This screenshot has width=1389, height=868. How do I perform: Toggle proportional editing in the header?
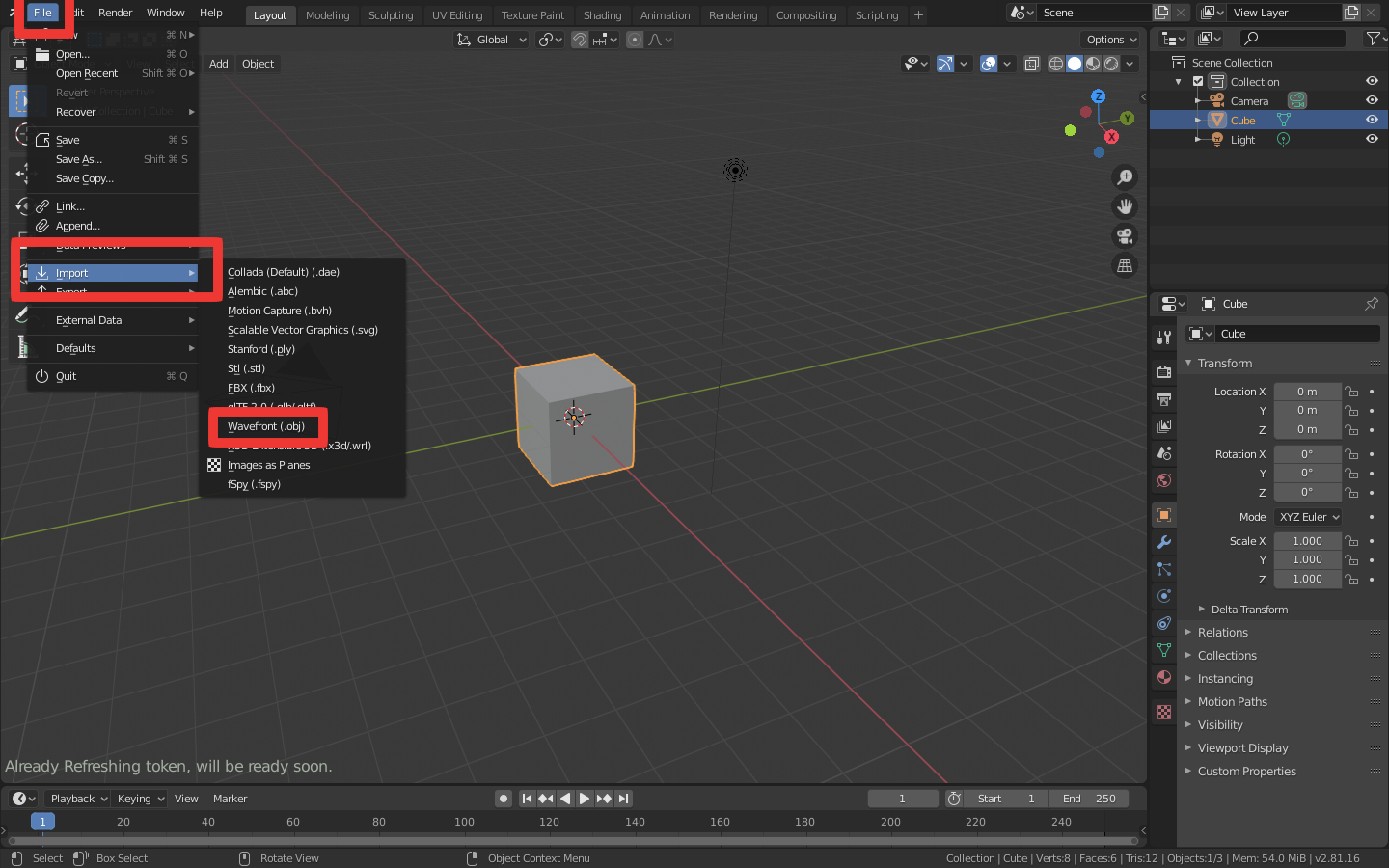click(635, 40)
